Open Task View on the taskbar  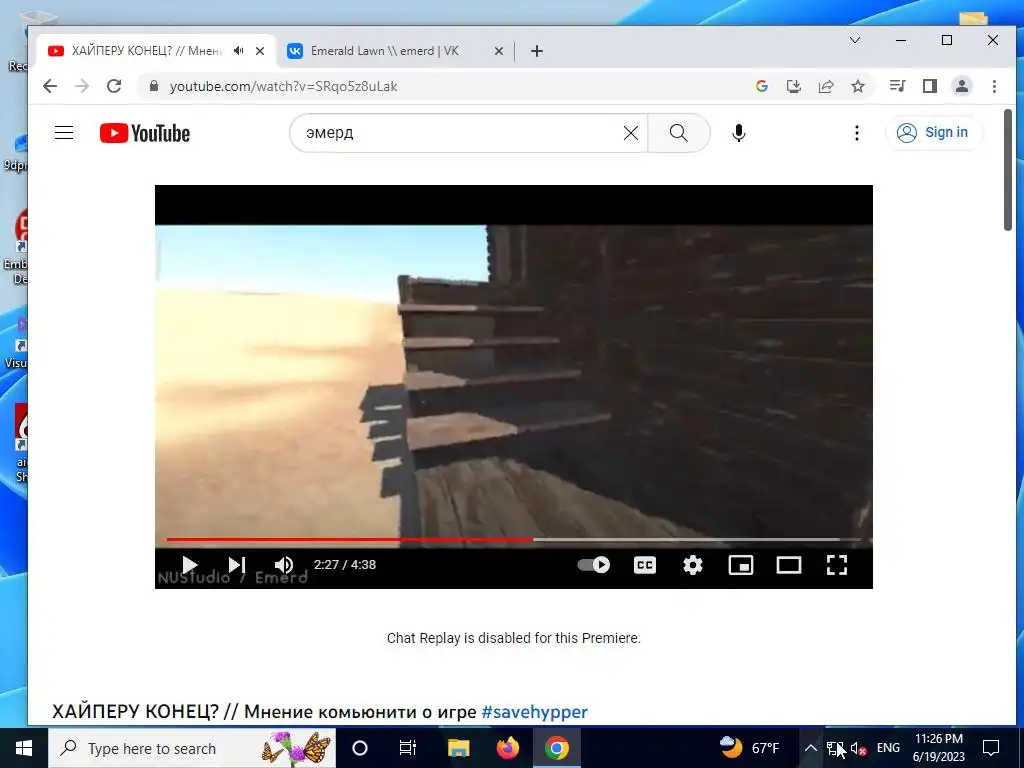click(x=408, y=748)
